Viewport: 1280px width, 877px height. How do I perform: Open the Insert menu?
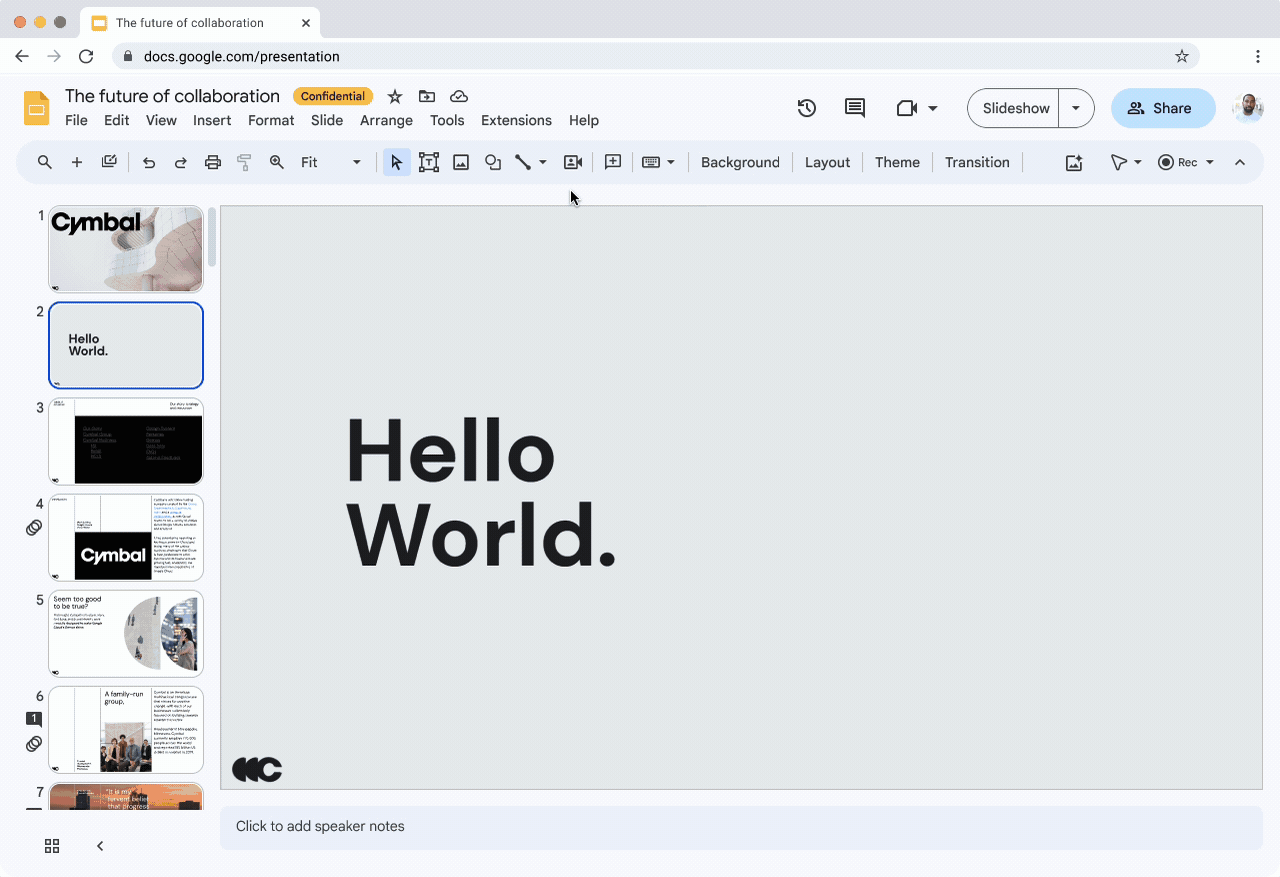212,120
